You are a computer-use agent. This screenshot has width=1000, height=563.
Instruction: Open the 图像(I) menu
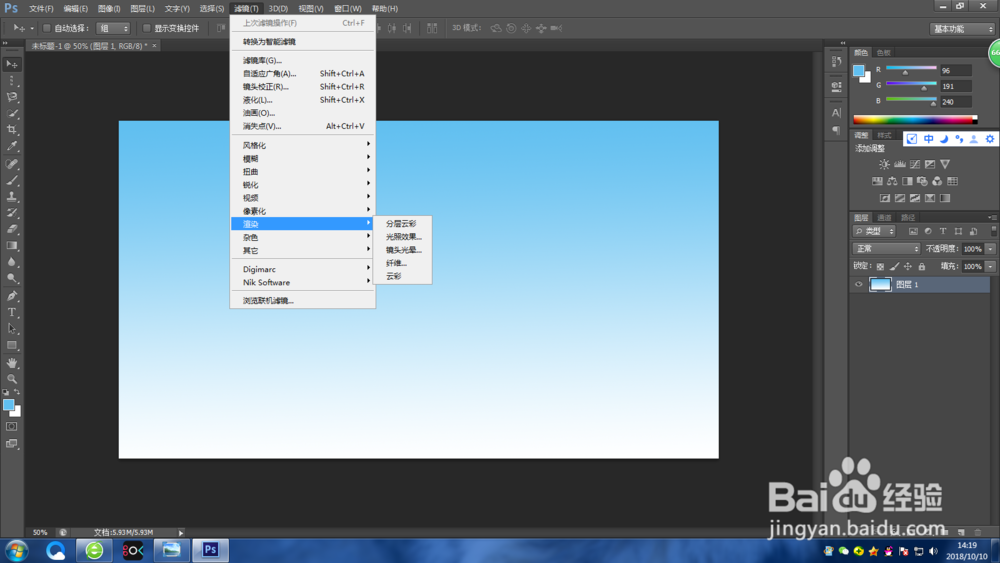[109, 8]
